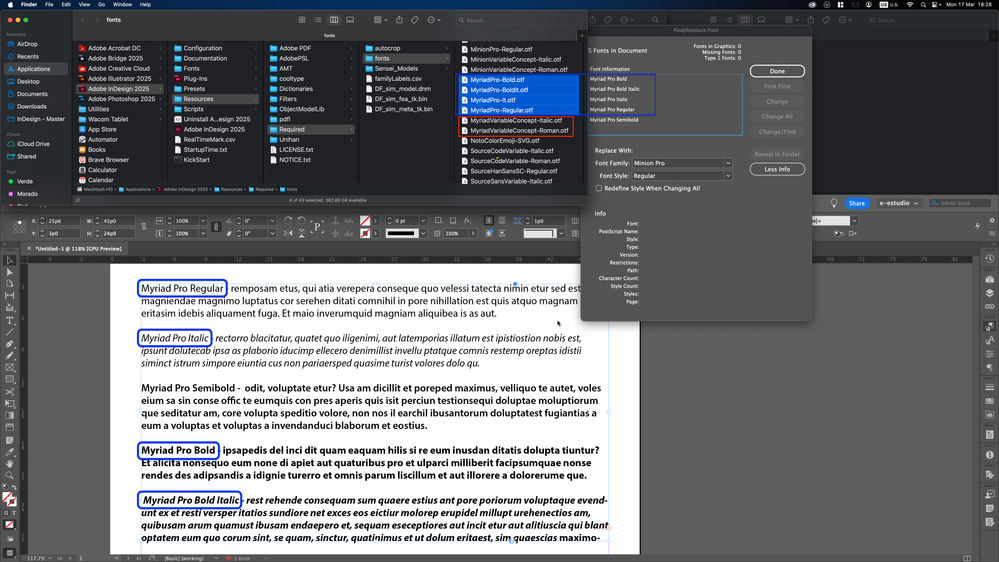Click flip horizontal icon in Control panel

pyautogui.click(x=289, y=233)
